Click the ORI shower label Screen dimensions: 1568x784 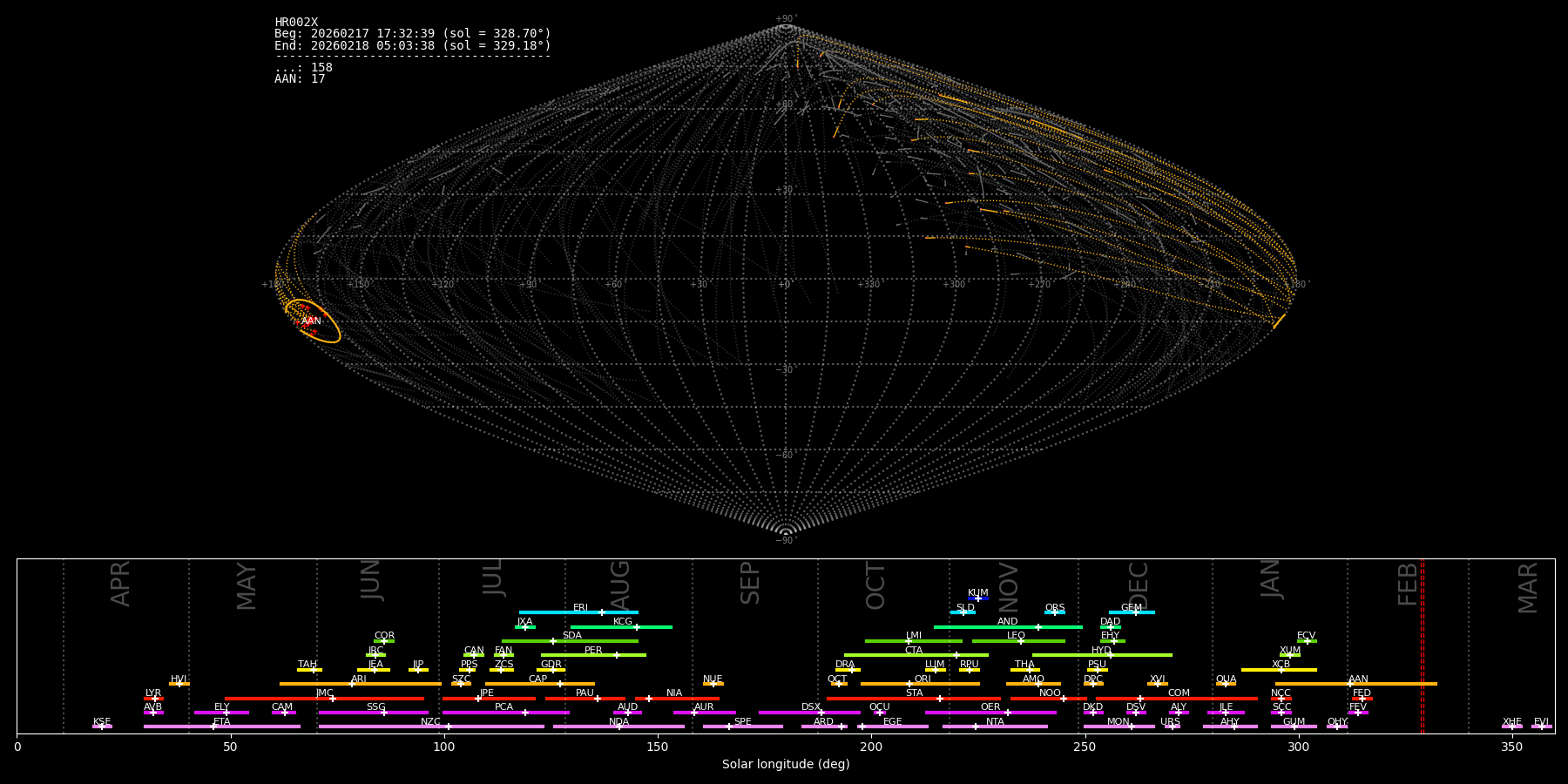tap(923, 679)
